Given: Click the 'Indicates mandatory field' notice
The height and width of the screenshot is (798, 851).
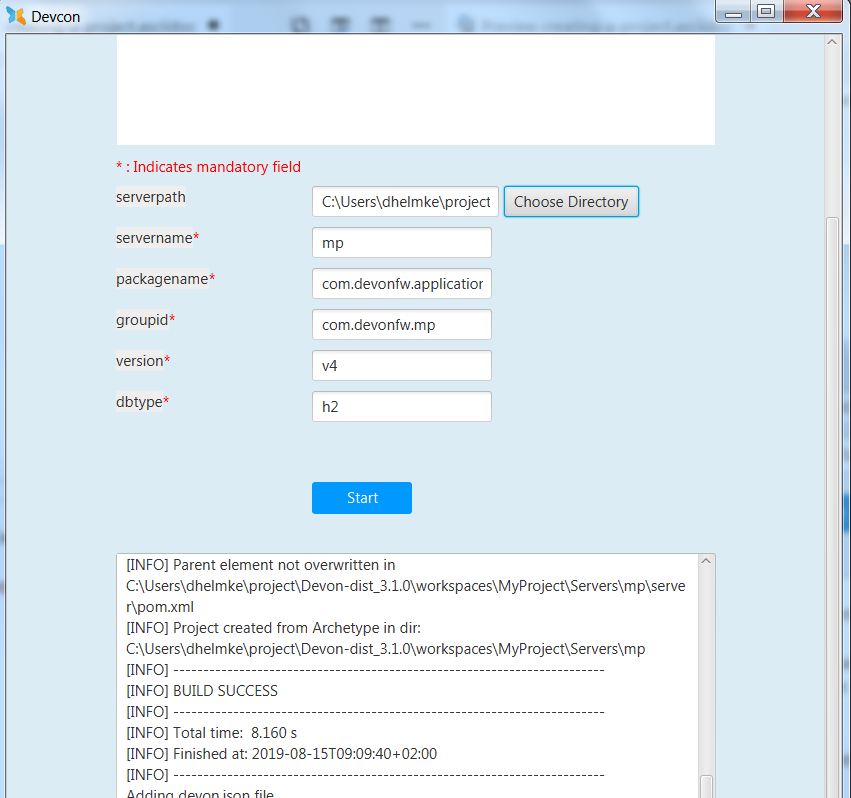Looking at the screenshot, I should (x=208, y=167).
